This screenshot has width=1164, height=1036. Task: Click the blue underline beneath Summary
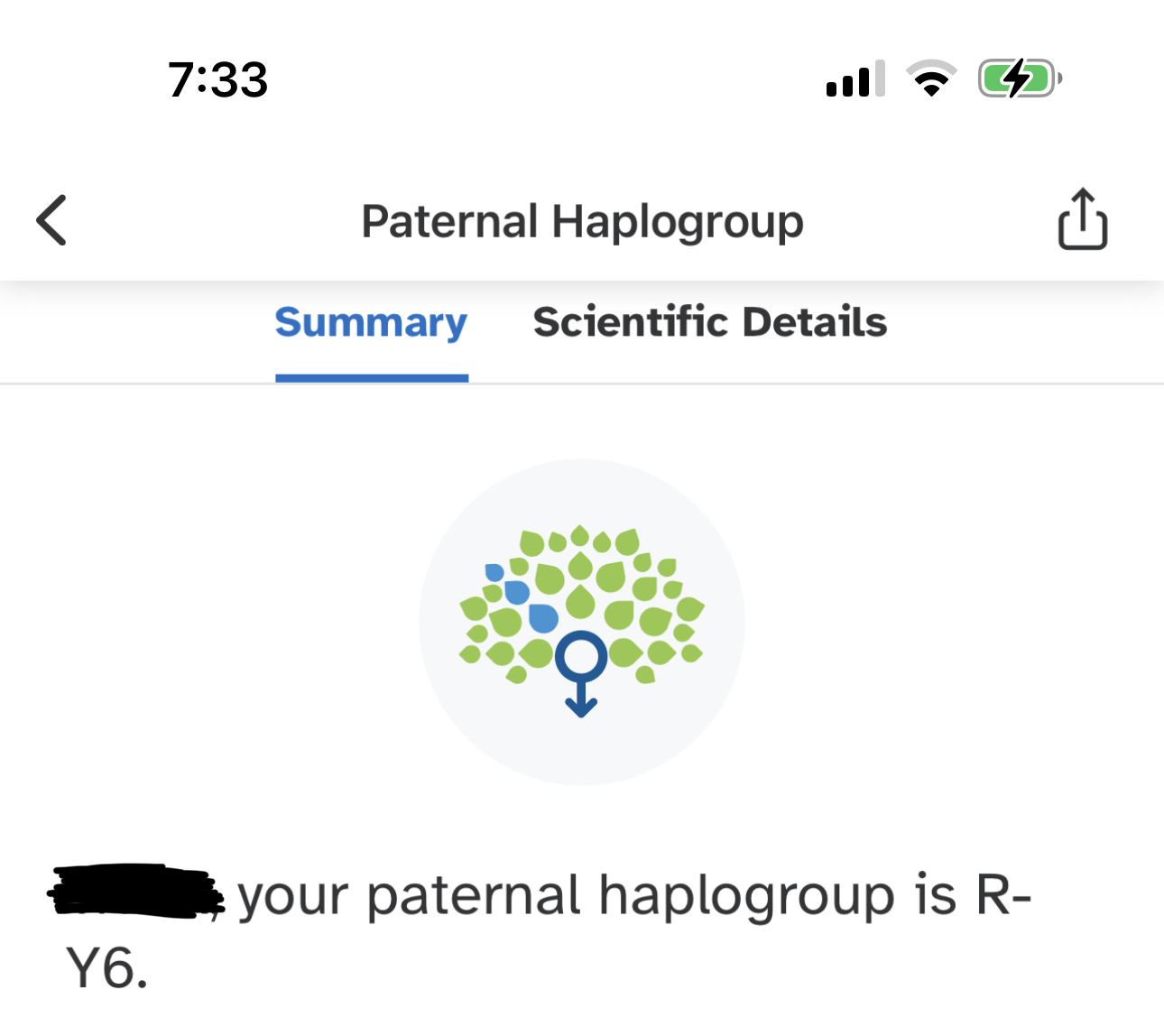[372, 378]
